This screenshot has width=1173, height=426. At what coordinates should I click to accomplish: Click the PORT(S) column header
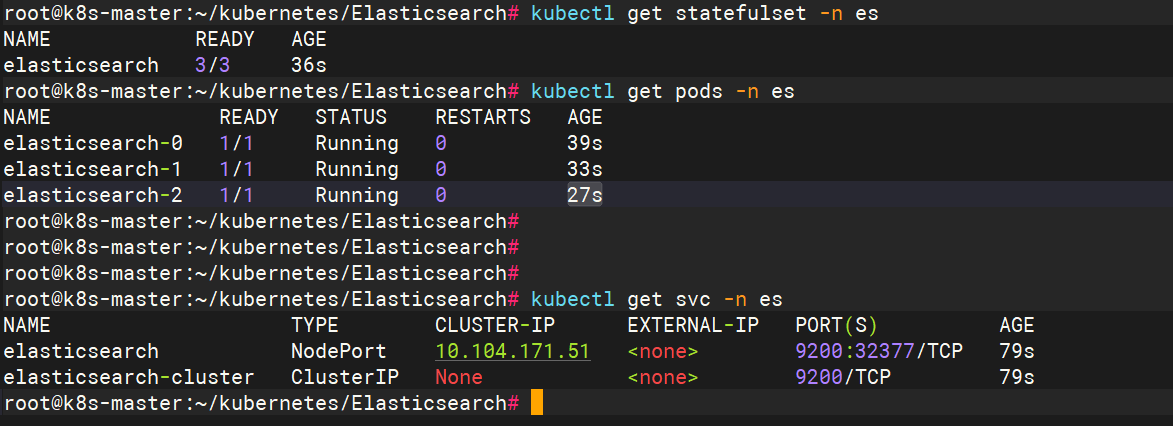click(836, 325)
